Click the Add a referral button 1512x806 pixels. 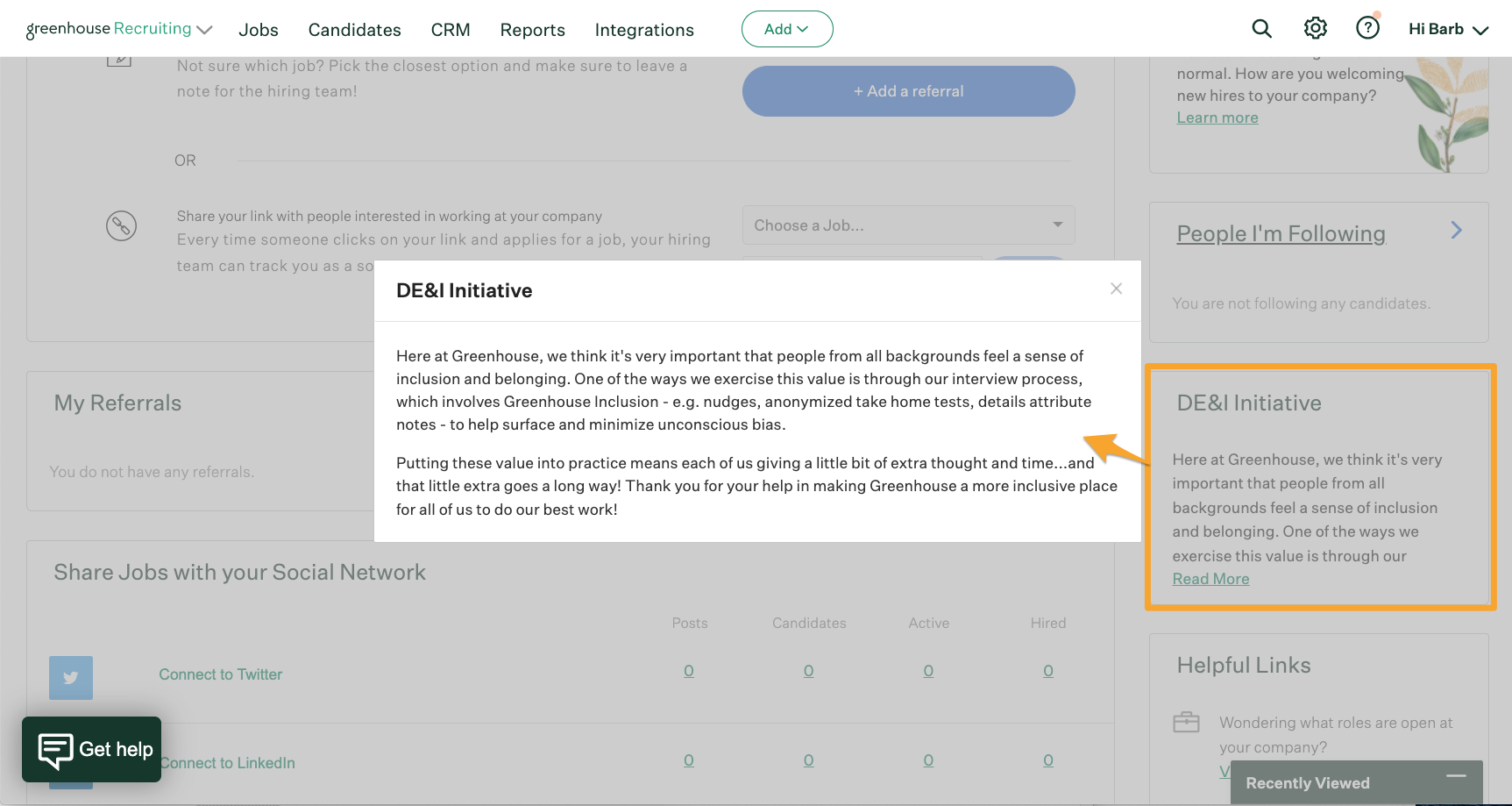(908, 90)
